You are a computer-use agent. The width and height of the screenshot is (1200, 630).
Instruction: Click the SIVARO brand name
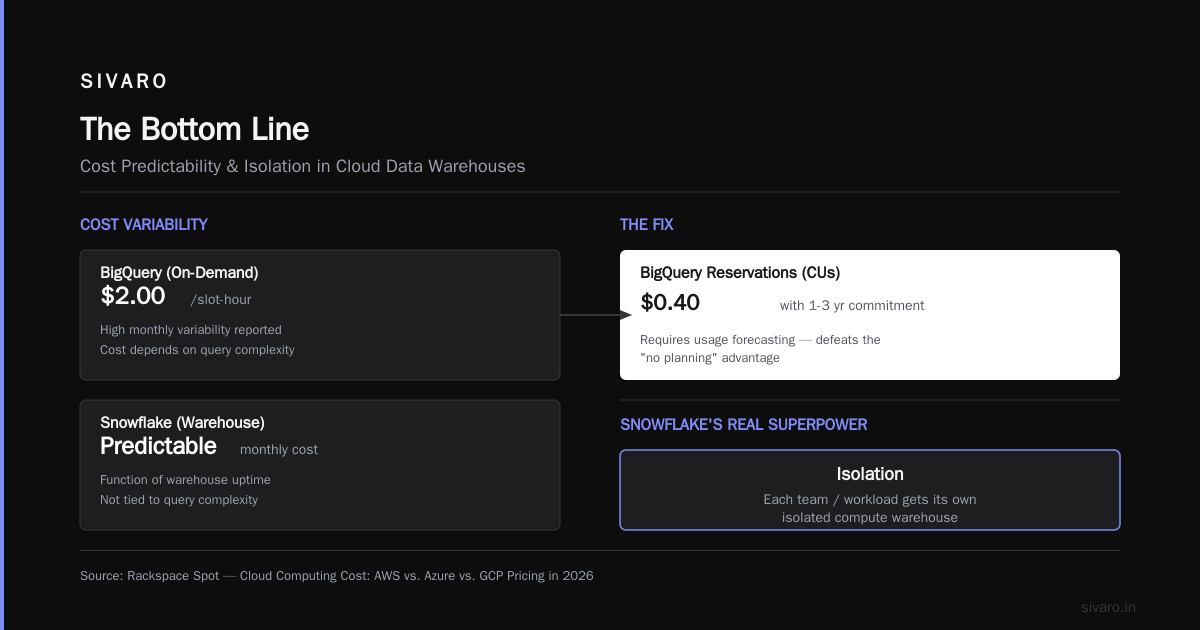(x=124, y=82)
